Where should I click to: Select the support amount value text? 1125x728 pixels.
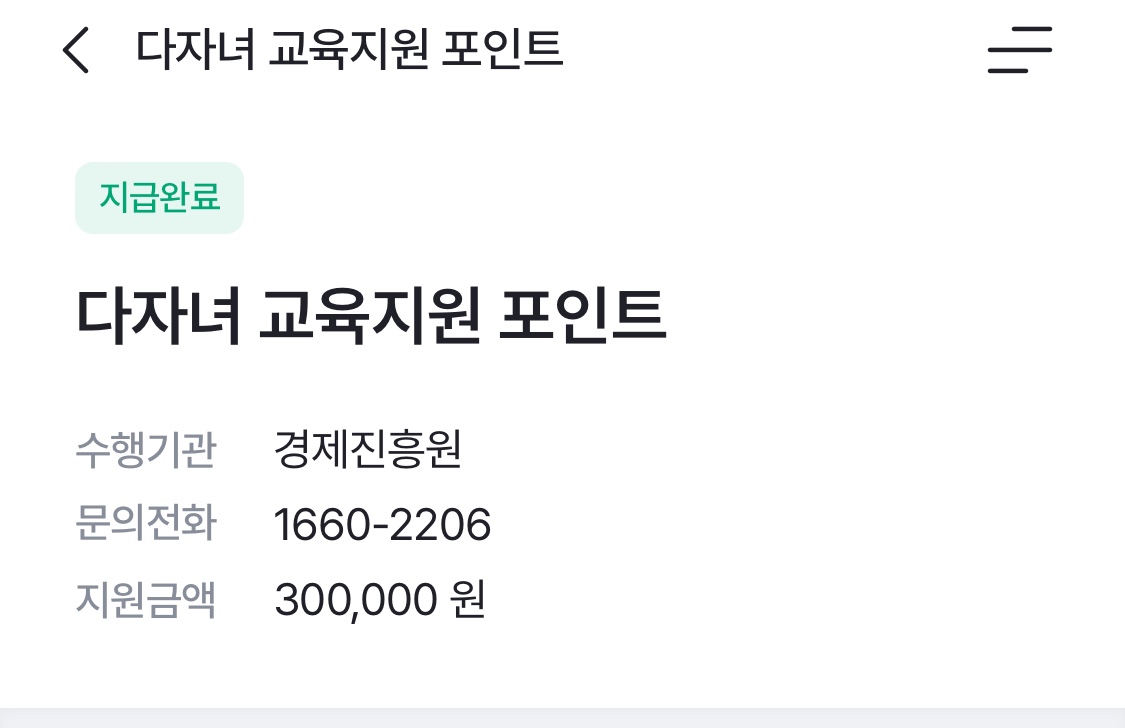381,597
